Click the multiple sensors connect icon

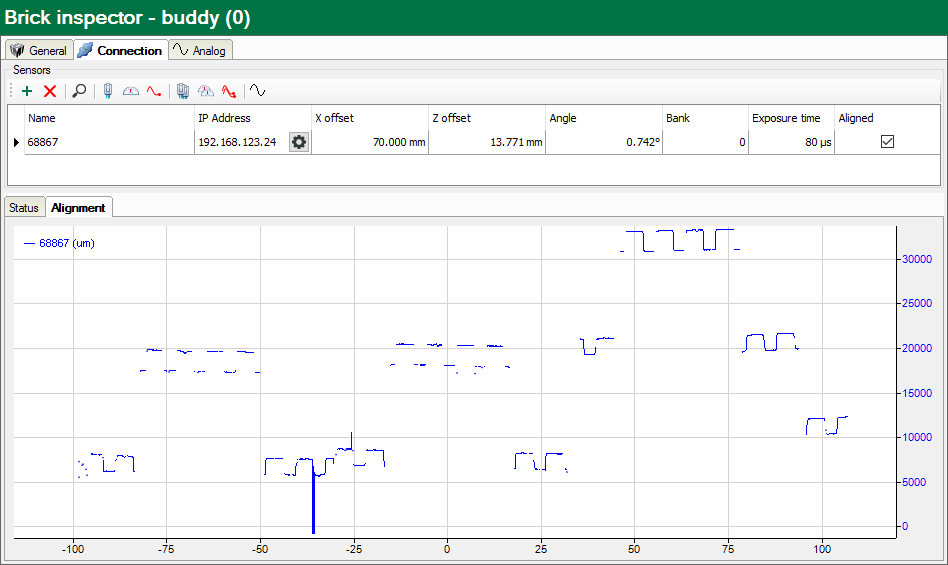click(183, 91)
